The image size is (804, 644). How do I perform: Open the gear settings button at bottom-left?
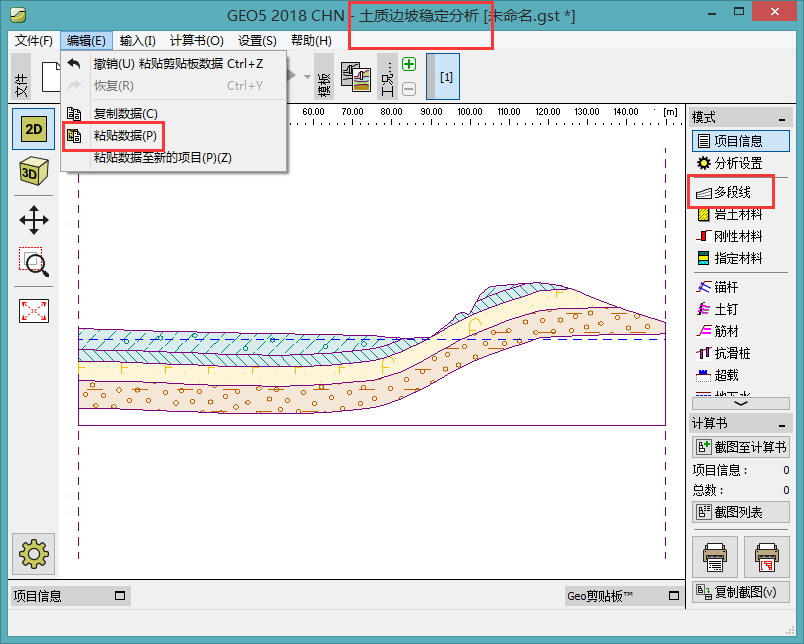(x=34, y=553)
